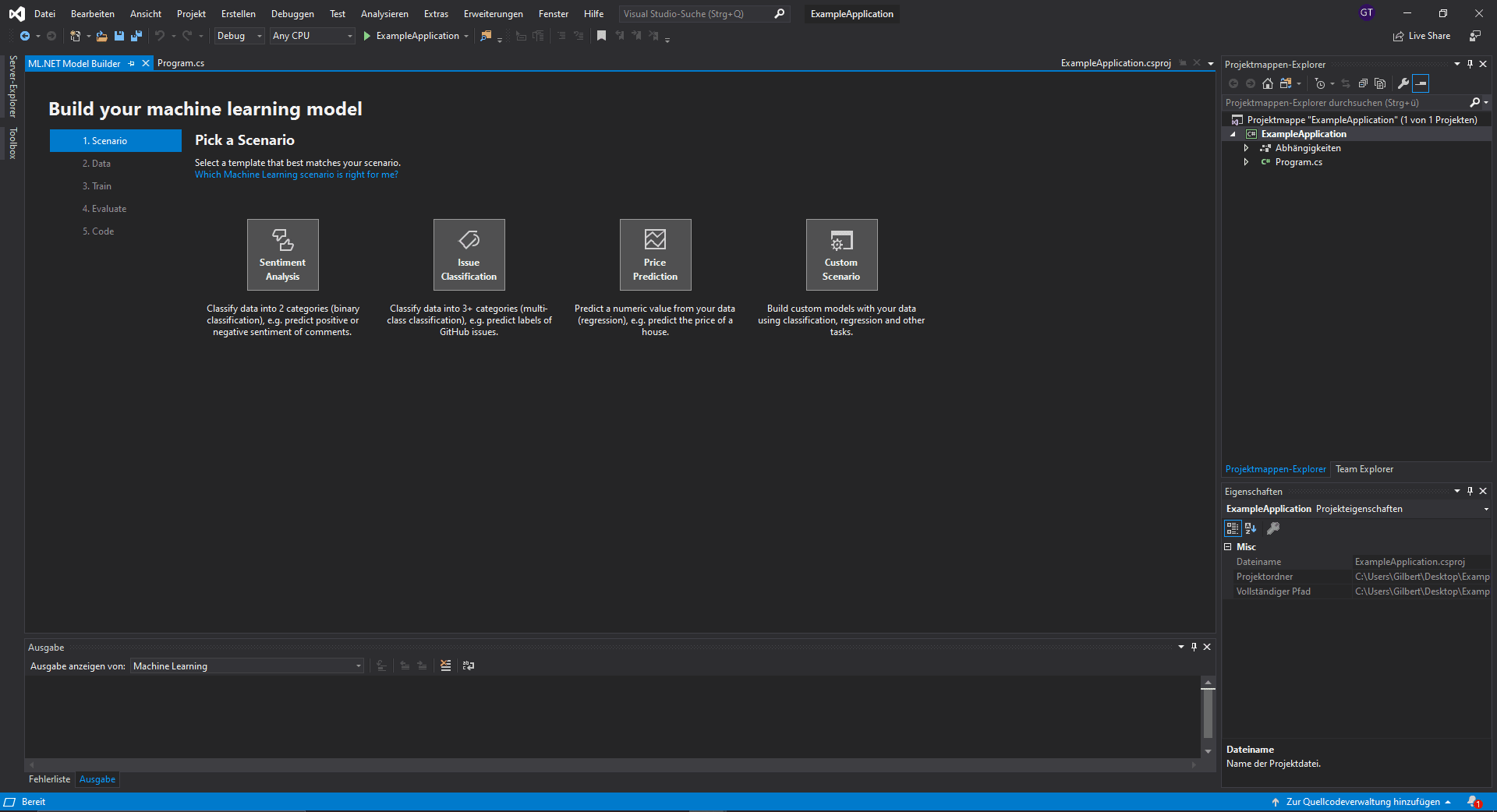This screenshot has width=1497, height=812.
Task: Click the bookmark icon in the toolbar
Action: click(x=601, y=36)
